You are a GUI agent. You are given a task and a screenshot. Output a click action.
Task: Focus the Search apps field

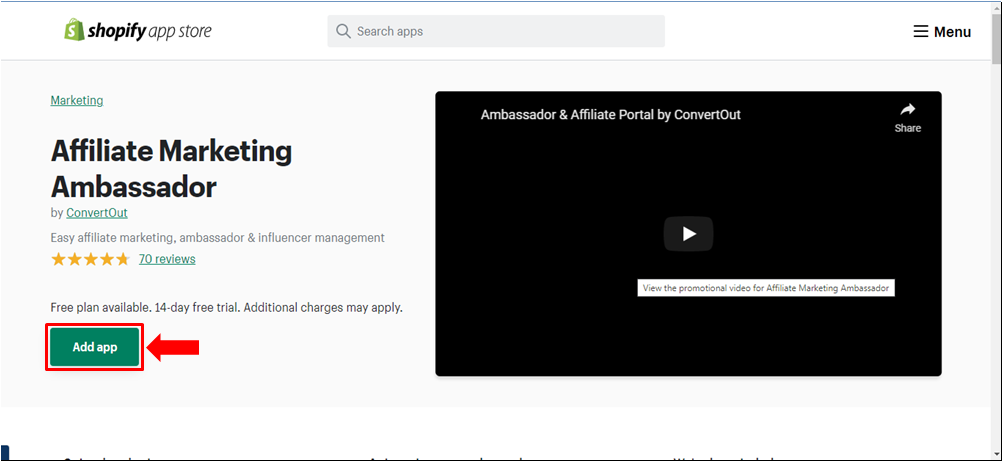[x=496, y=31]
